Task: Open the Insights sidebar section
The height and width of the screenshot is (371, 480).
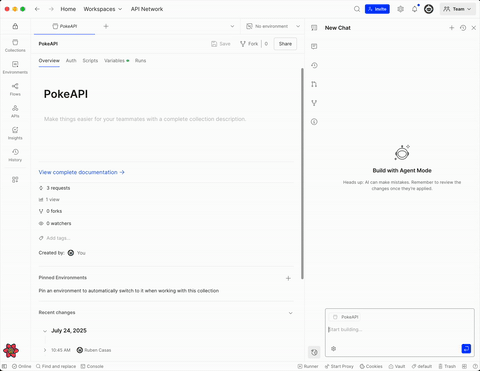Action: point(15,134)
